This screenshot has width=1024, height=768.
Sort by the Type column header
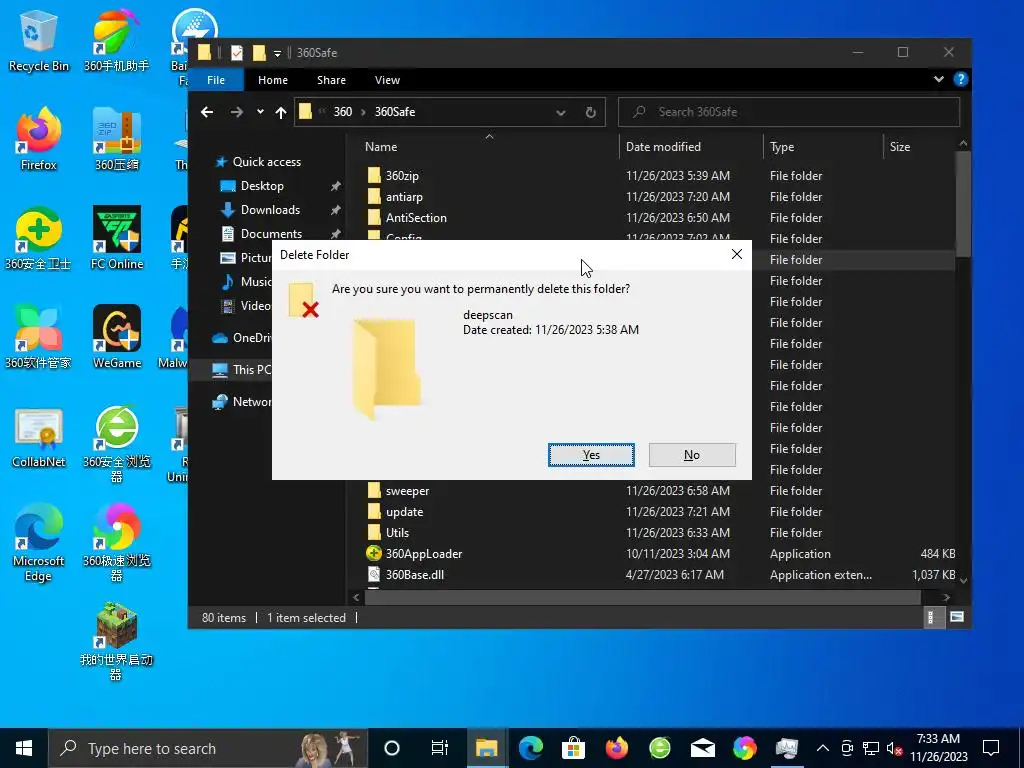coord(782,147)
